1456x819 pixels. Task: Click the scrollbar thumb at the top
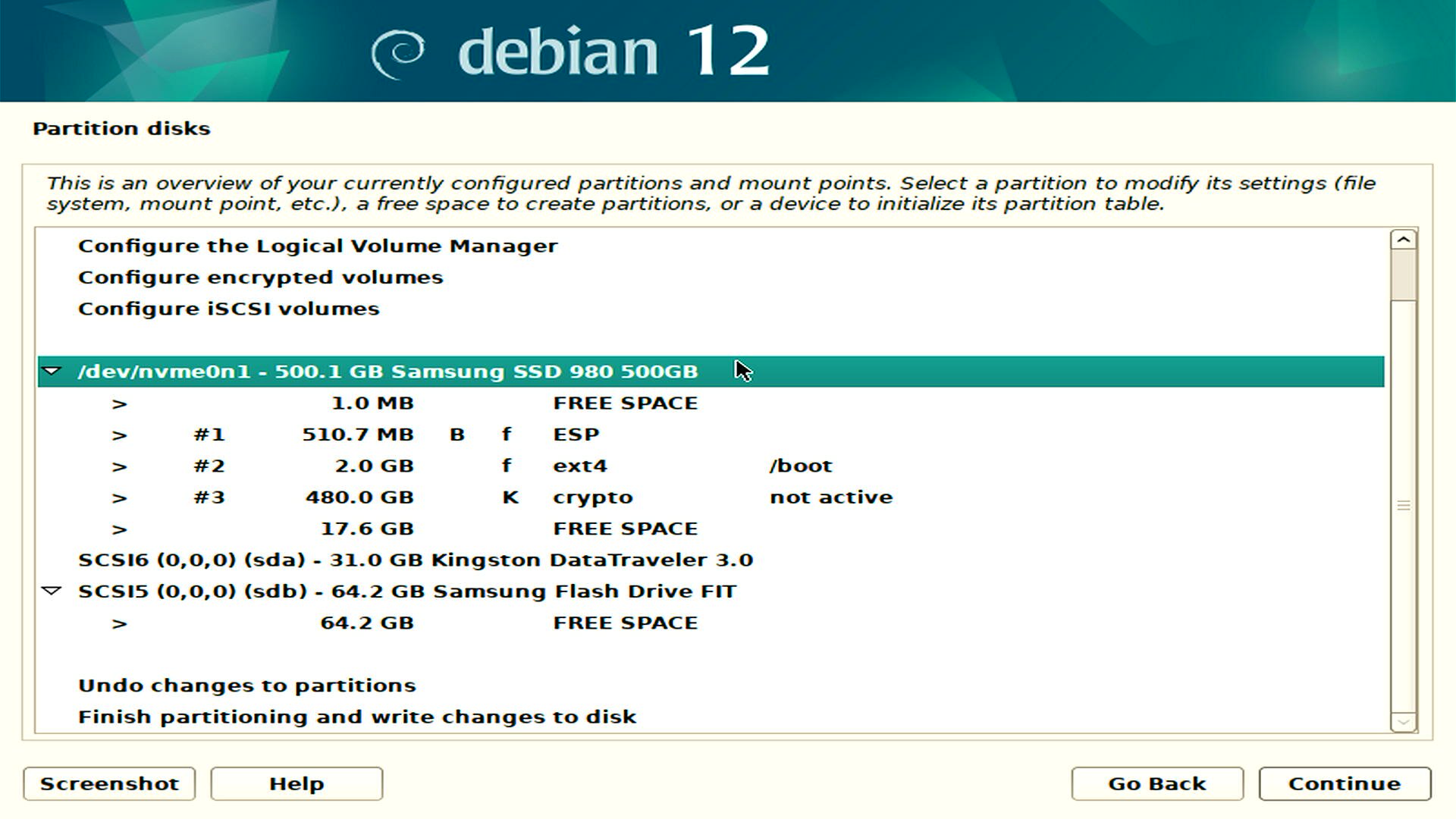(x=1404, y=275)
